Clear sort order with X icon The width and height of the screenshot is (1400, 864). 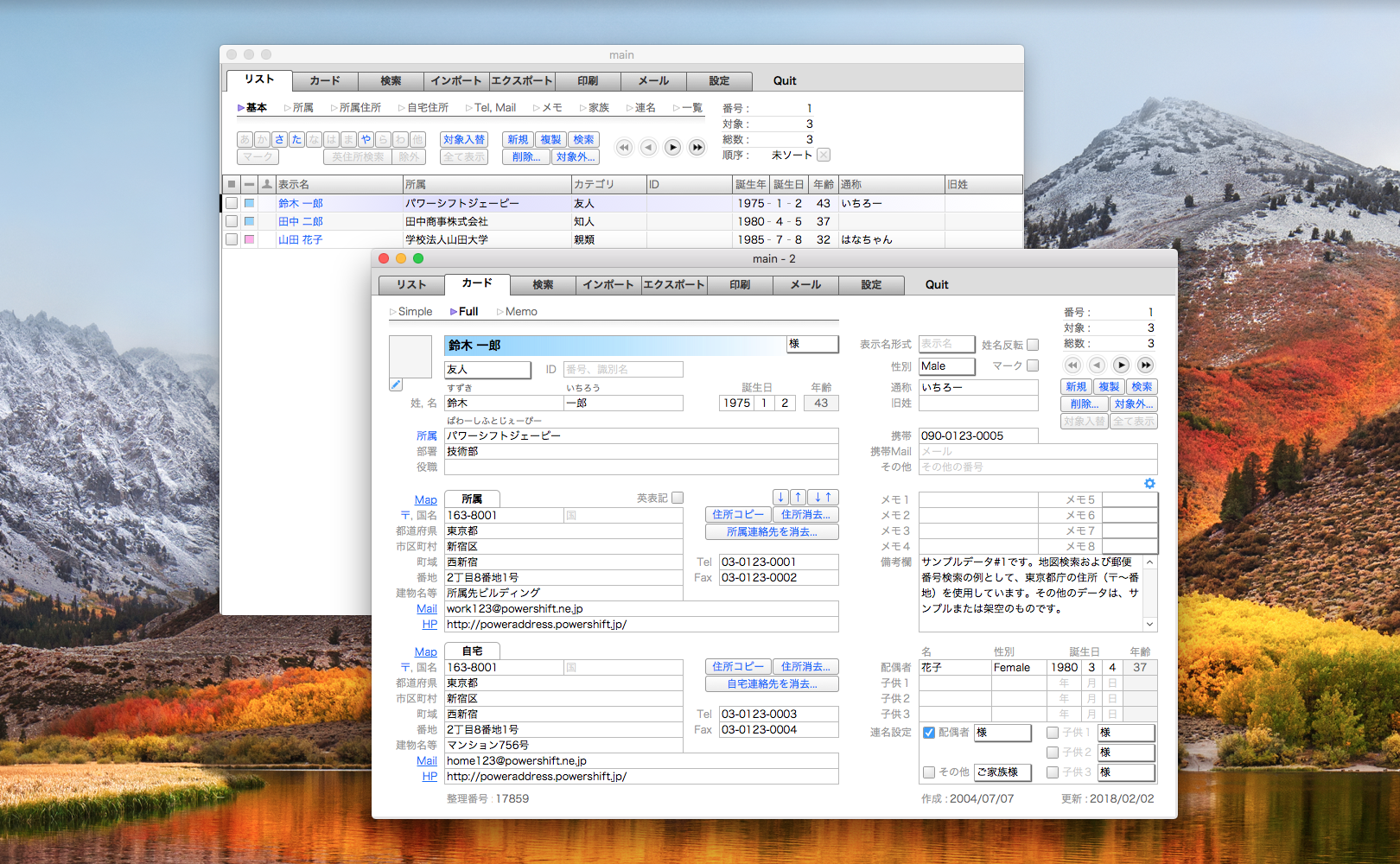coord(824,155)
